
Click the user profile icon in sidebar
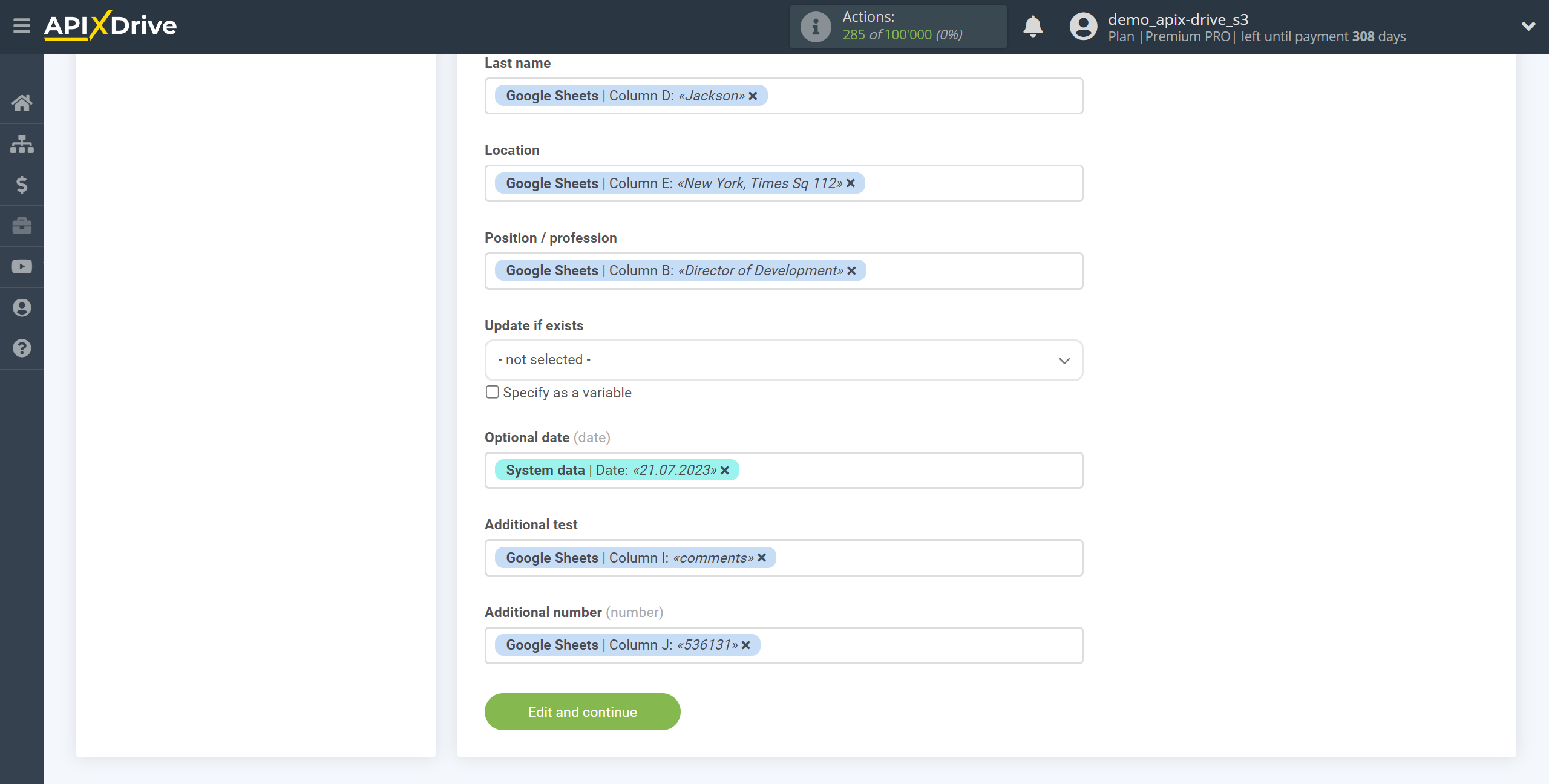pos(21,308)
